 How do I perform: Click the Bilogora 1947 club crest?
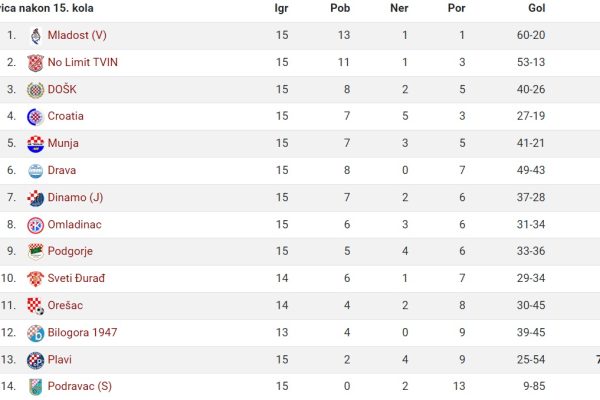coord(36,333)
